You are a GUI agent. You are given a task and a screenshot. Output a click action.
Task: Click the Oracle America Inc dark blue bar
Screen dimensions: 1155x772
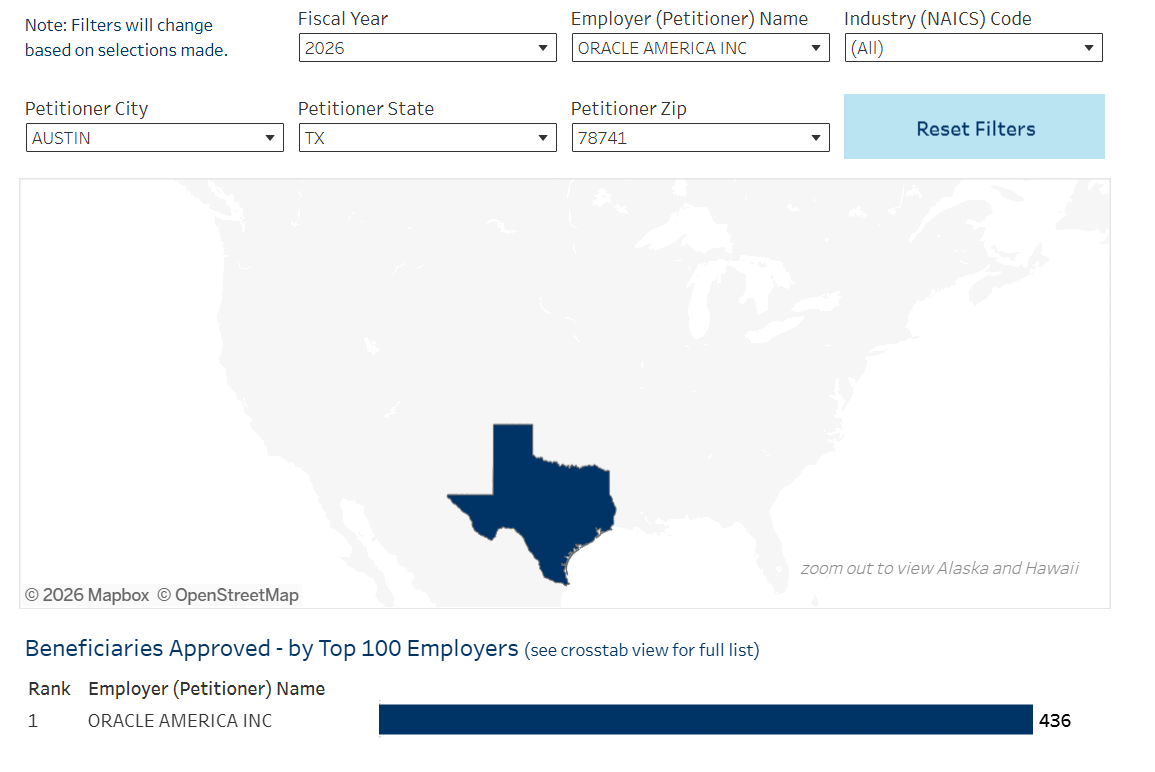coord(705,720)
